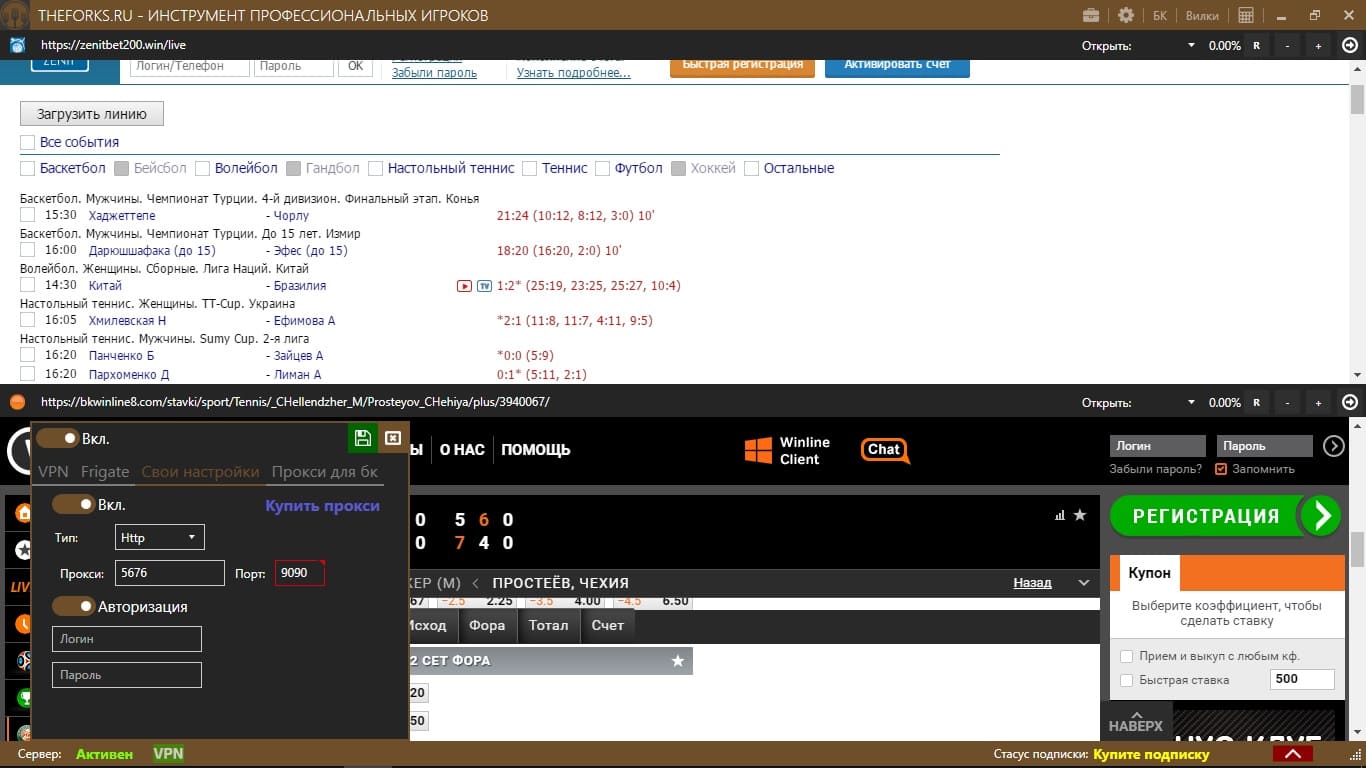Click Winline panel go-arrow circle icon

[1350, 402]
